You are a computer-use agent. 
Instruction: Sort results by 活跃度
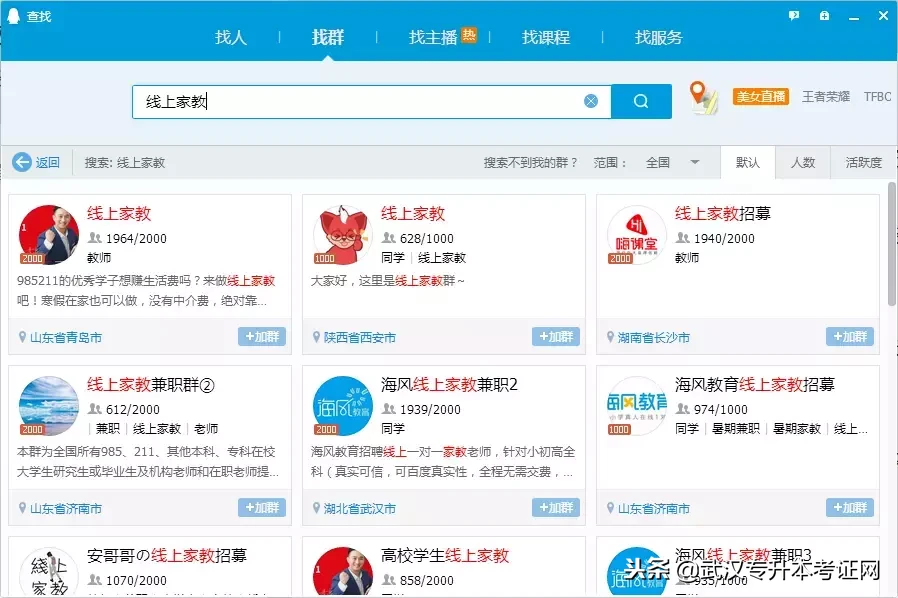click(863, 163)
